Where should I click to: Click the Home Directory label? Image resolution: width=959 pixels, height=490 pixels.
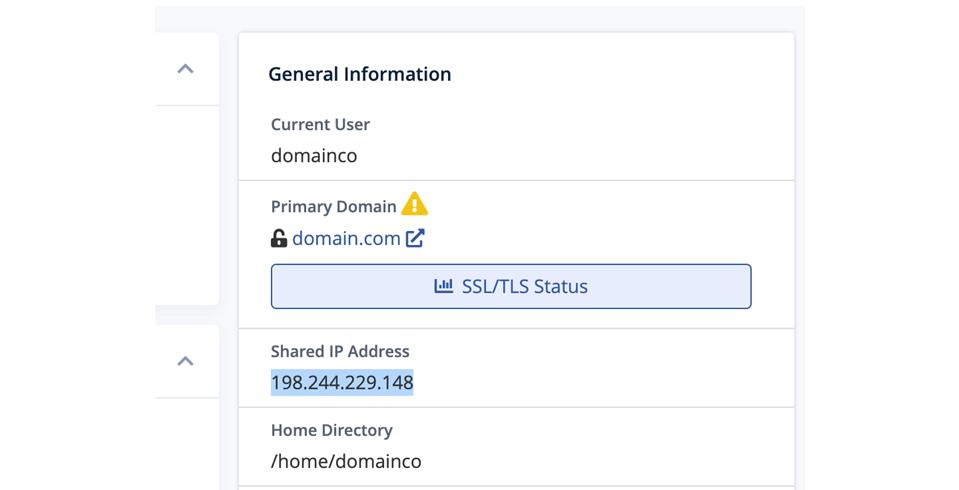(x=331, y=430)
